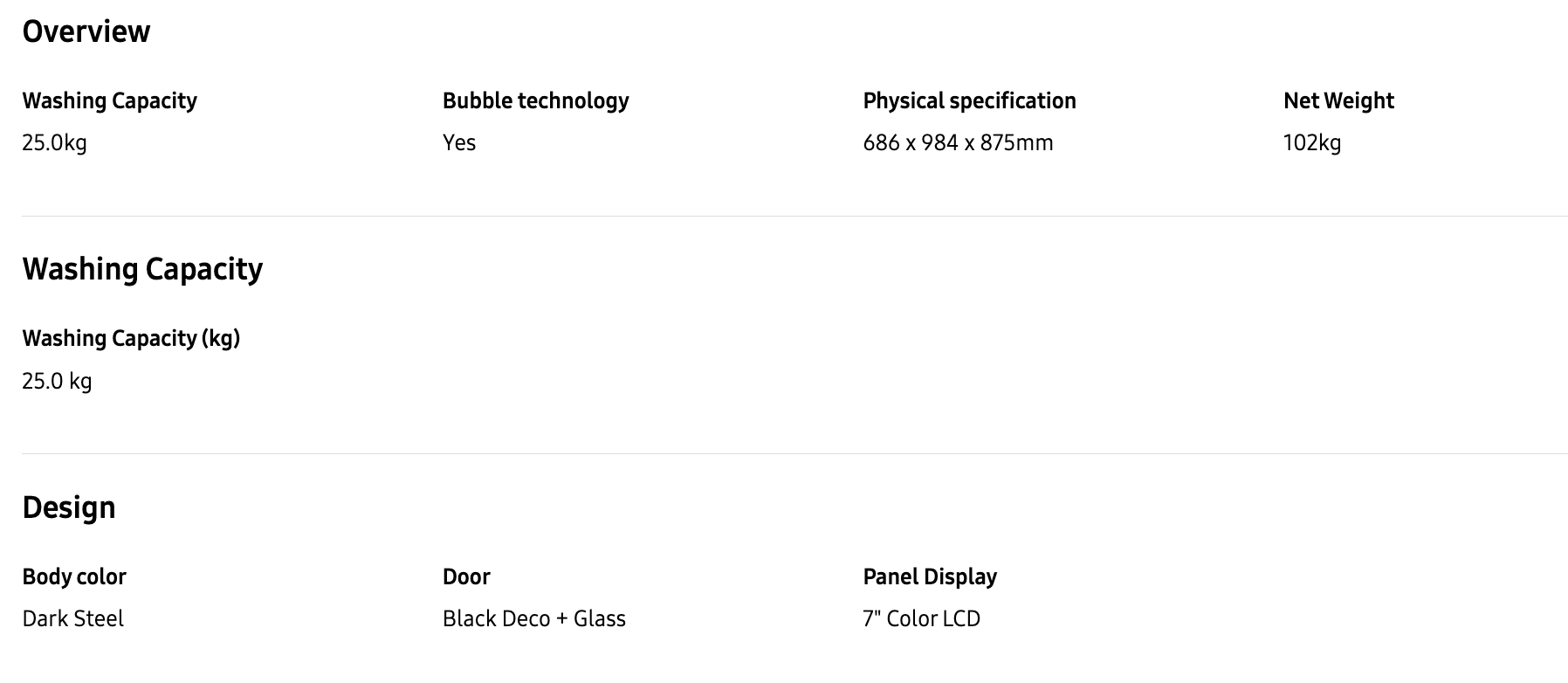Select the Door label
Screen dimensions: 1568x683
466,577
